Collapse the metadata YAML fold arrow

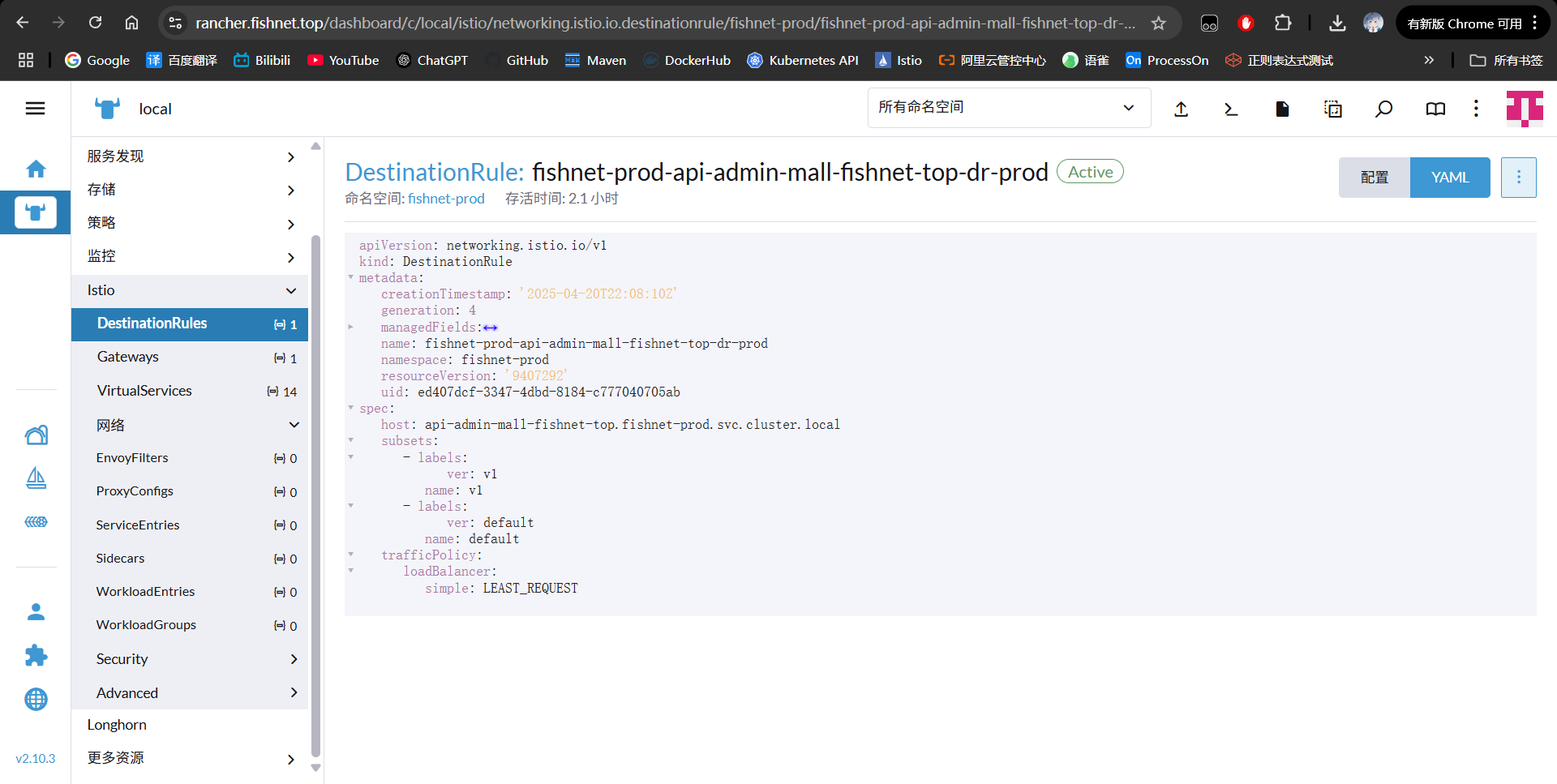[351, 277]
